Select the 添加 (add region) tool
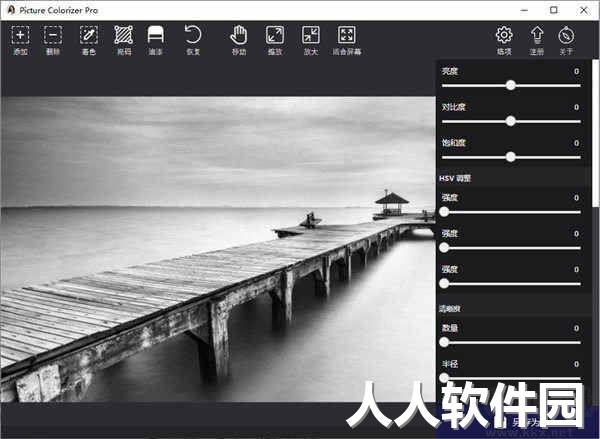Viewport: 600px width, 439px height. tap(20, 40)
